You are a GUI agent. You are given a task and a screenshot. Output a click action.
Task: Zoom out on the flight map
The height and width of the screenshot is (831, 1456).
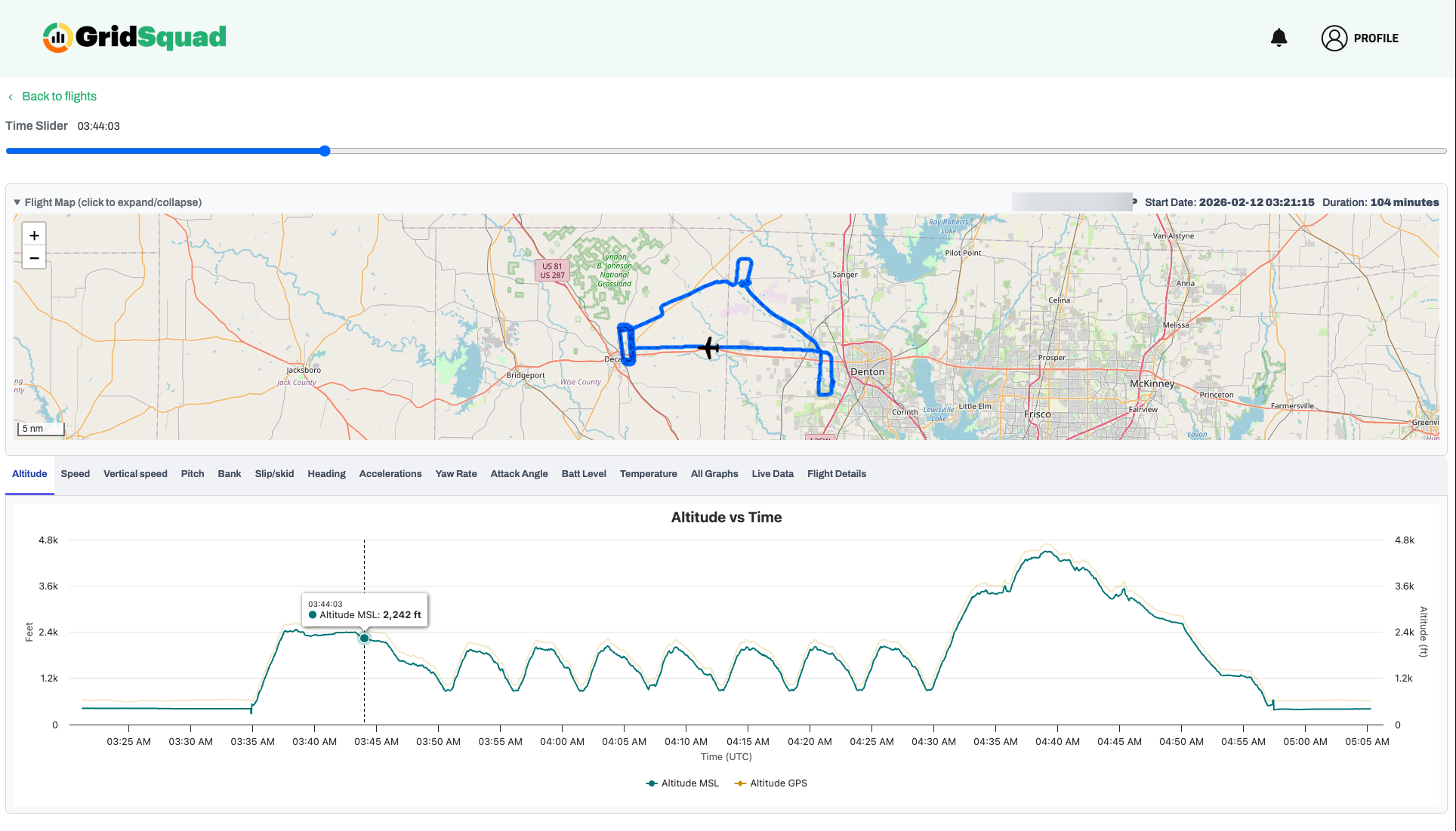click(x=34, y=258)
